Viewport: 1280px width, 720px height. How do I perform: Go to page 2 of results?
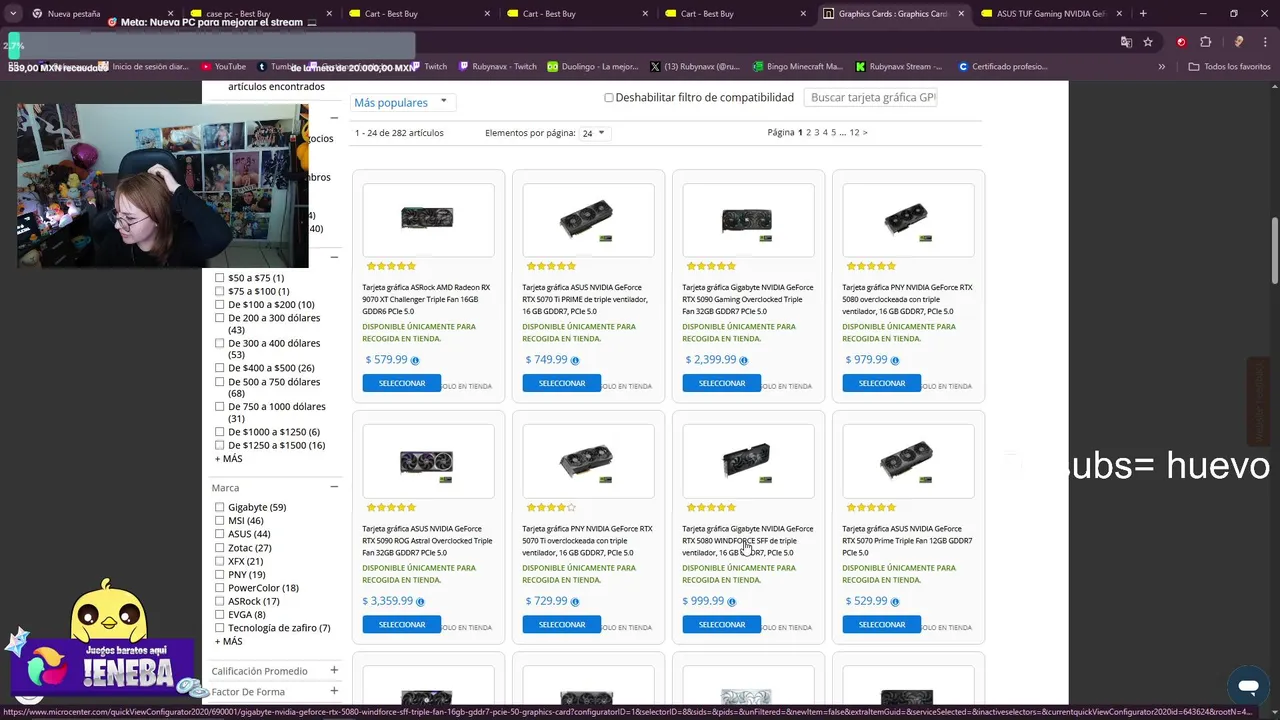[x=809, y=132]
